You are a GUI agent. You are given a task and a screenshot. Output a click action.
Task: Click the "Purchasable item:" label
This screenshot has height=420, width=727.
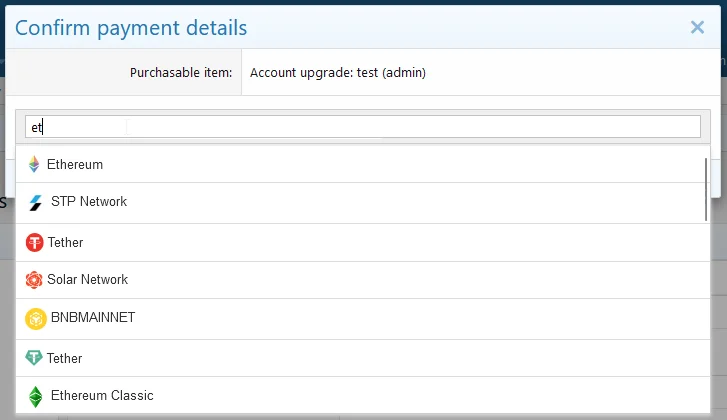pyautogui.click(x=181, y=73)
